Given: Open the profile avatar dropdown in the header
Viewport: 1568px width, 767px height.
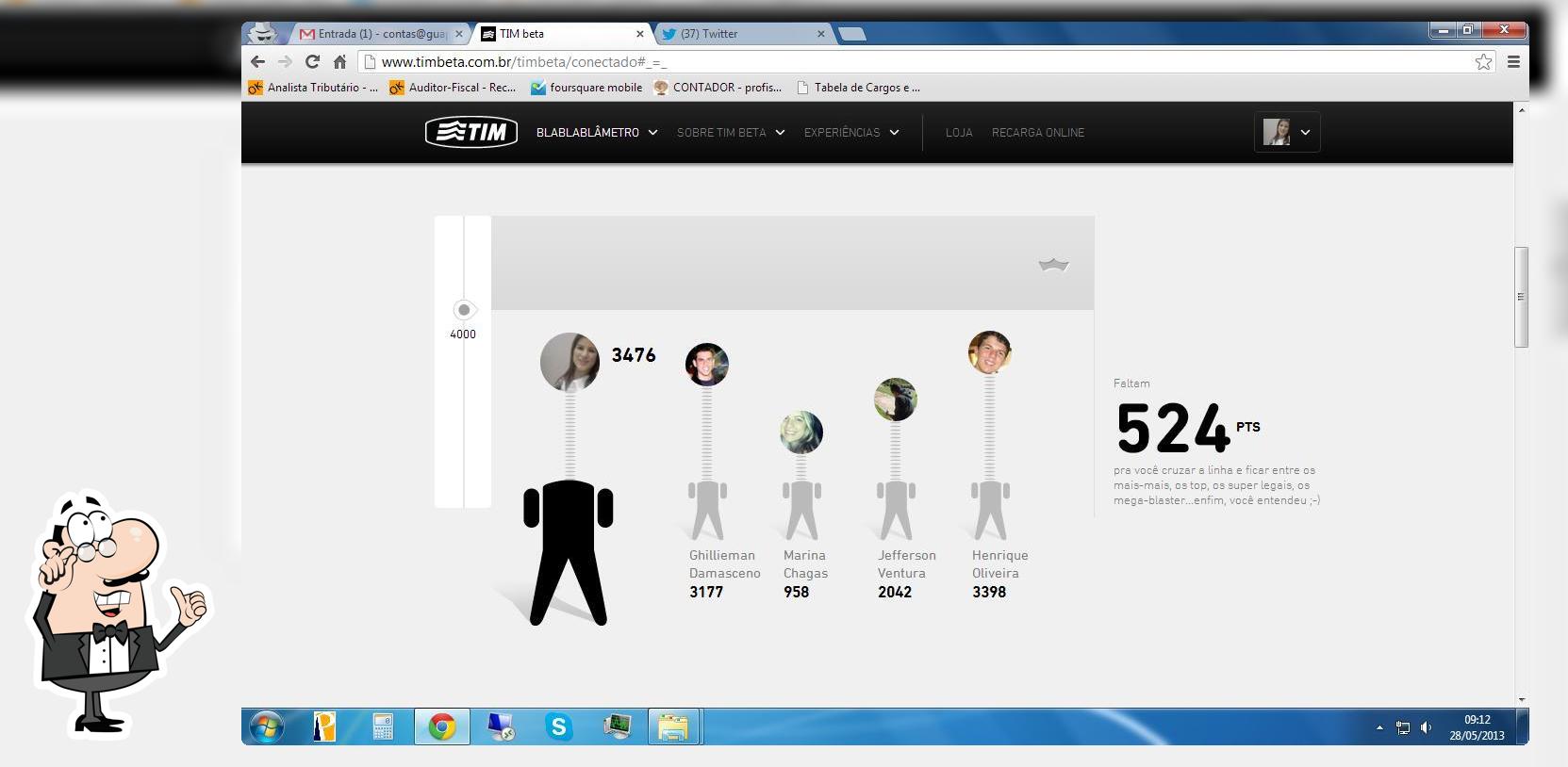Looking at the screenshot, I should pyautogui.click(x=1287, y=132).
